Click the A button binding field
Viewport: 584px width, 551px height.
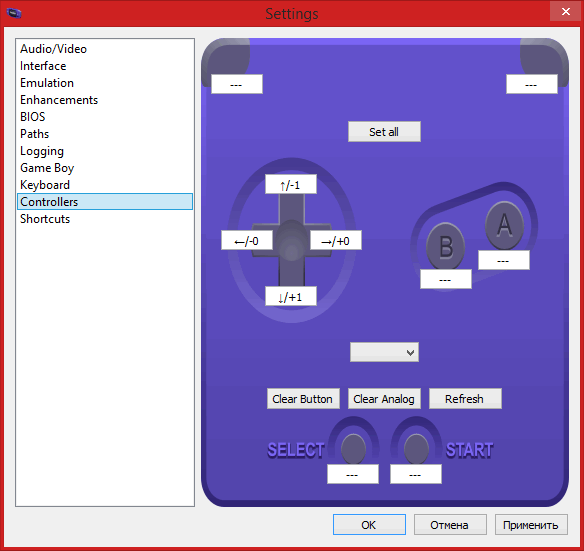(504, 260)
